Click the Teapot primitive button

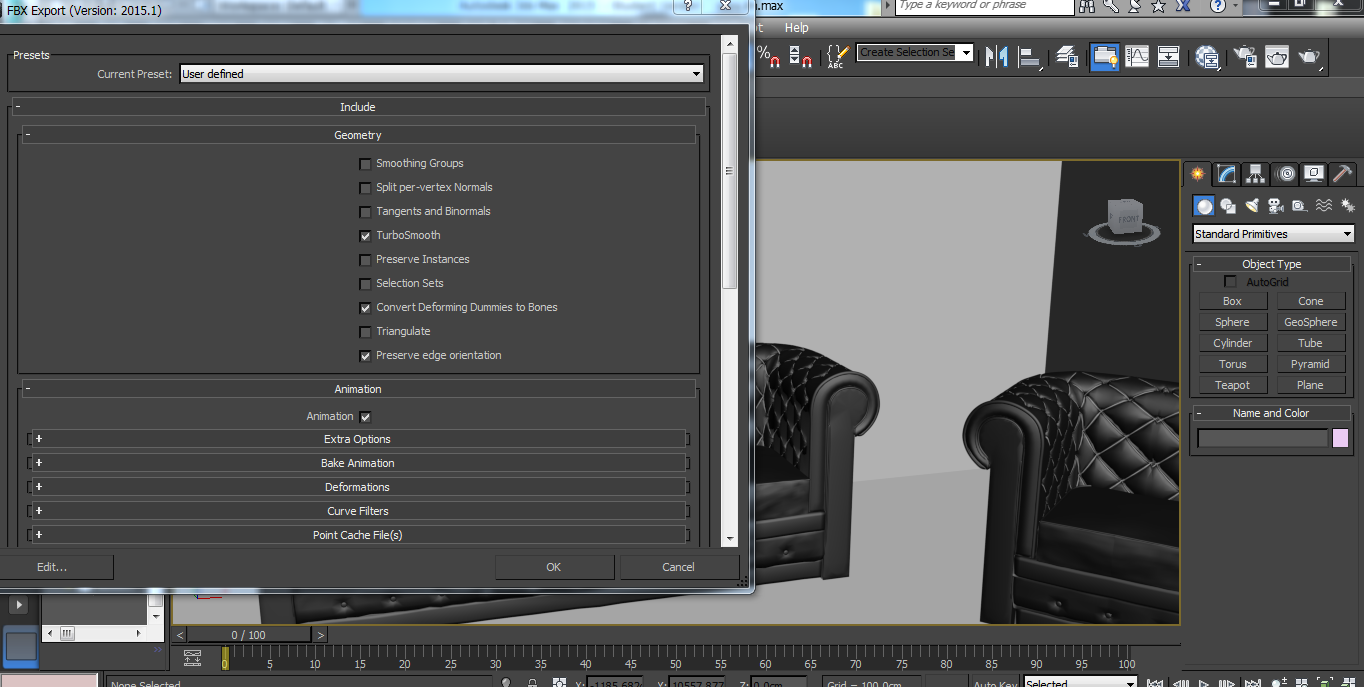coord(1232,385)
